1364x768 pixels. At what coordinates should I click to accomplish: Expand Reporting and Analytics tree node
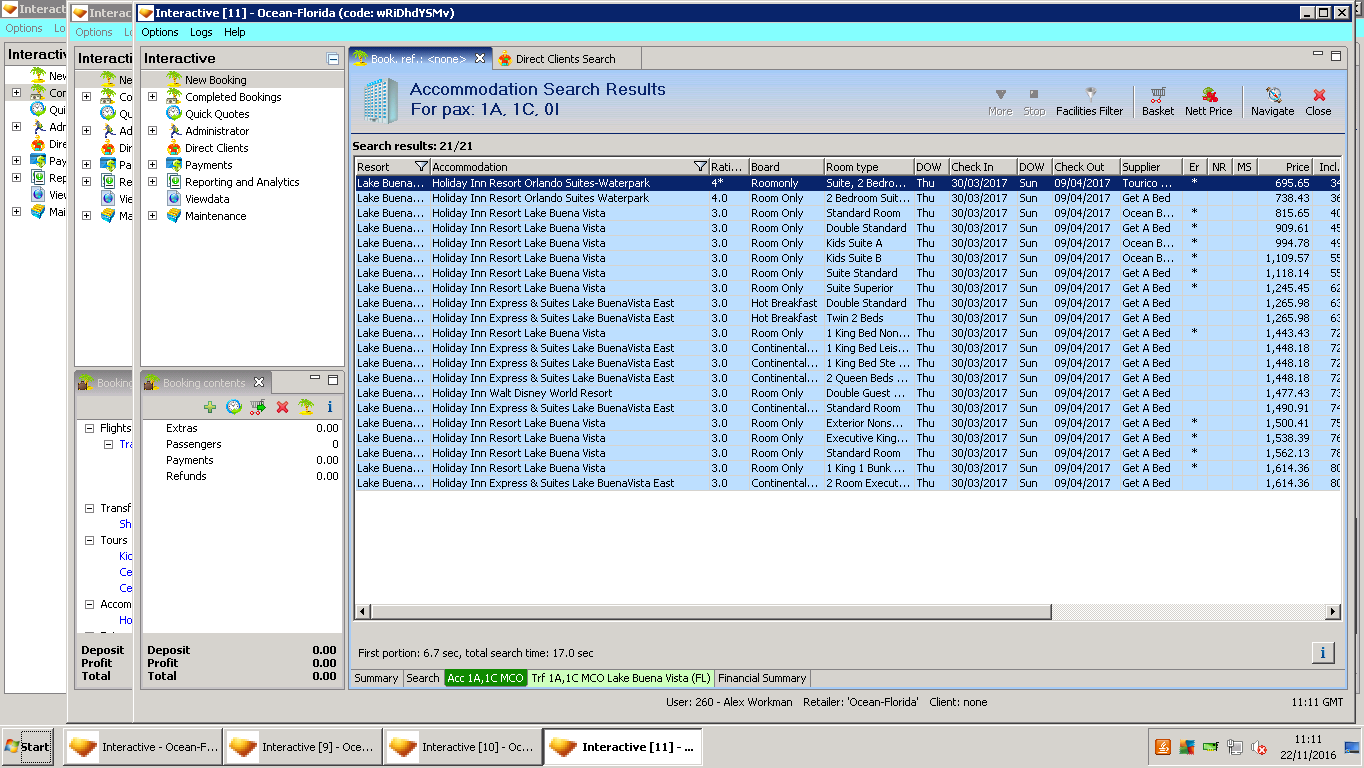point(152,182)
